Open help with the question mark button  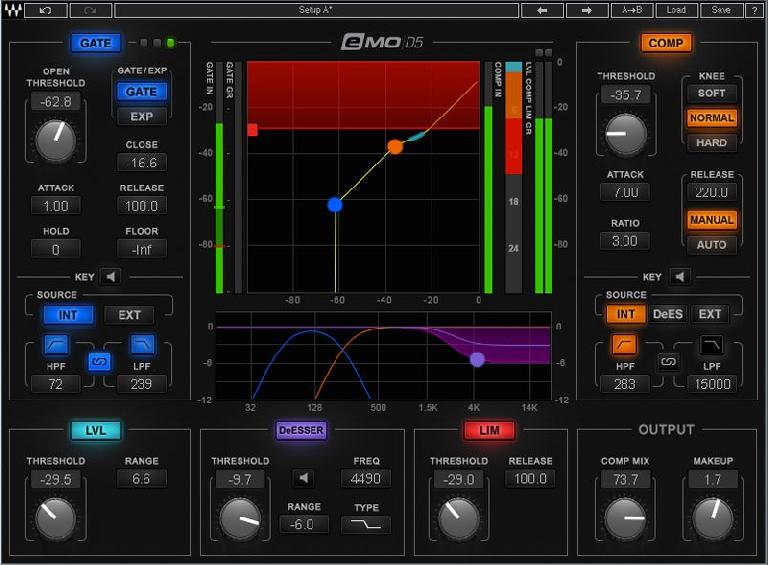pos(755,10)
